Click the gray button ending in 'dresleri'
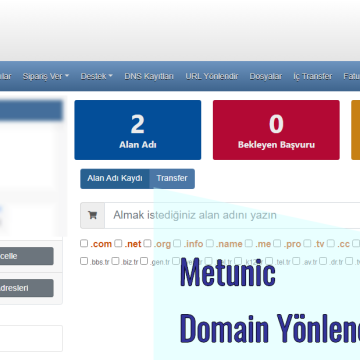 [27, 288]
